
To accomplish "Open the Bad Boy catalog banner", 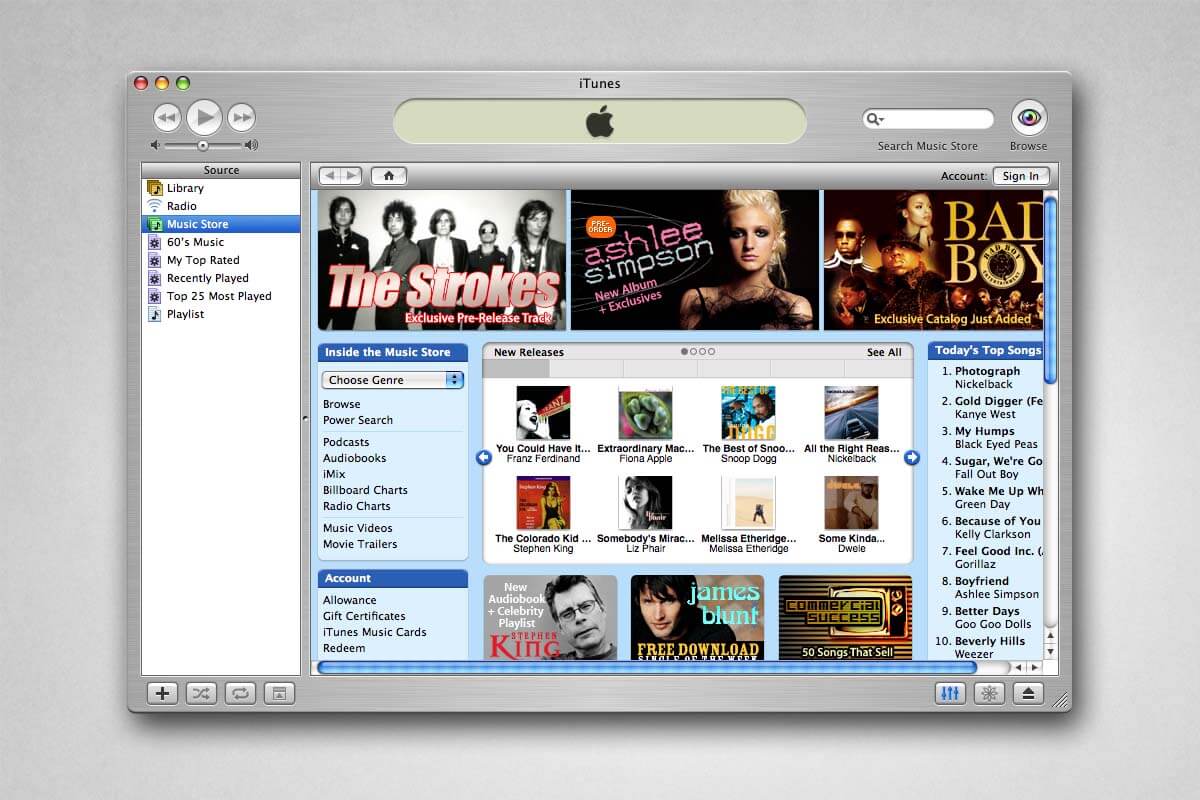I will tap(933, 260).
